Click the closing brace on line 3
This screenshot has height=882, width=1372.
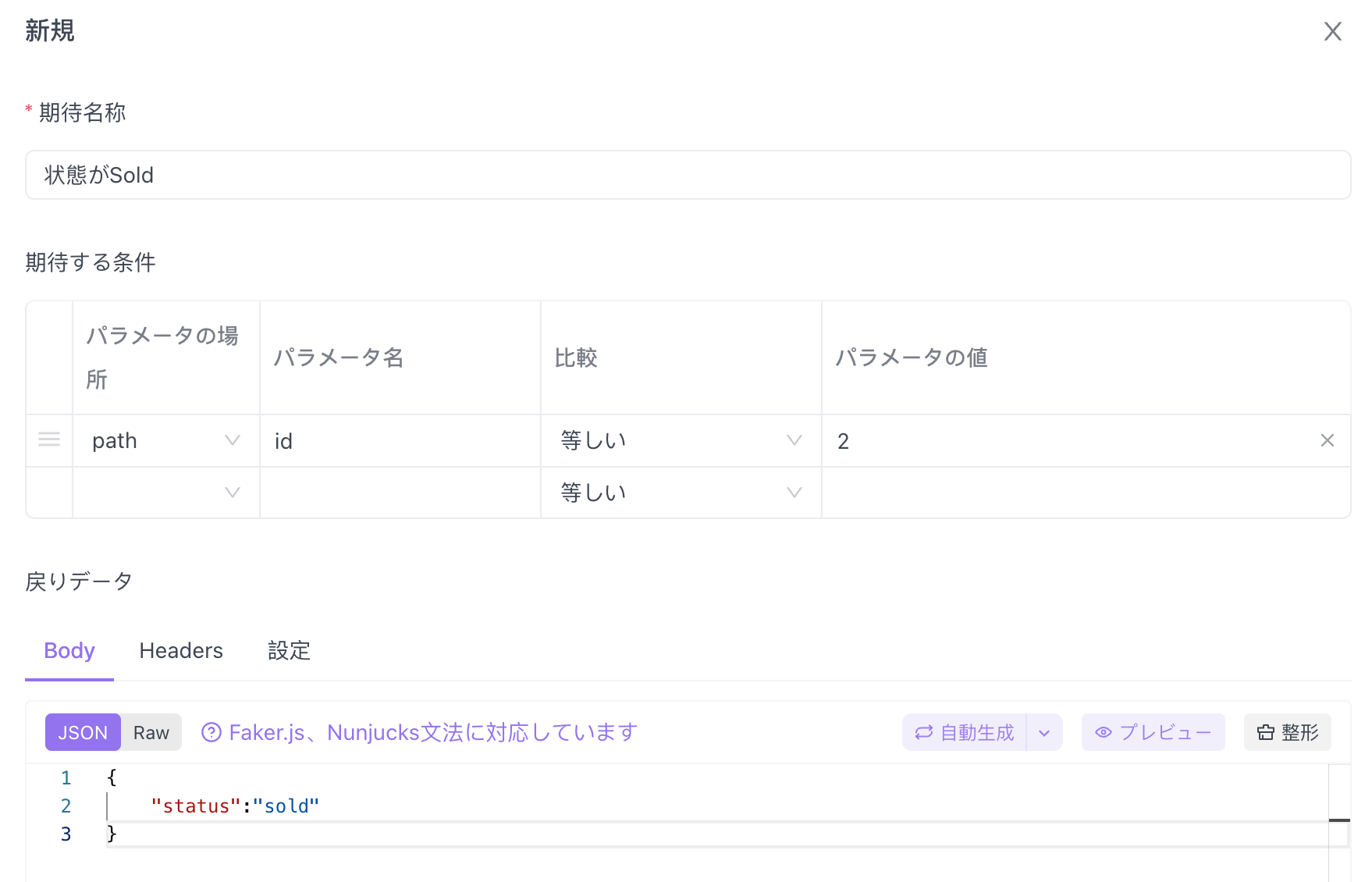(x=112, y=834)
